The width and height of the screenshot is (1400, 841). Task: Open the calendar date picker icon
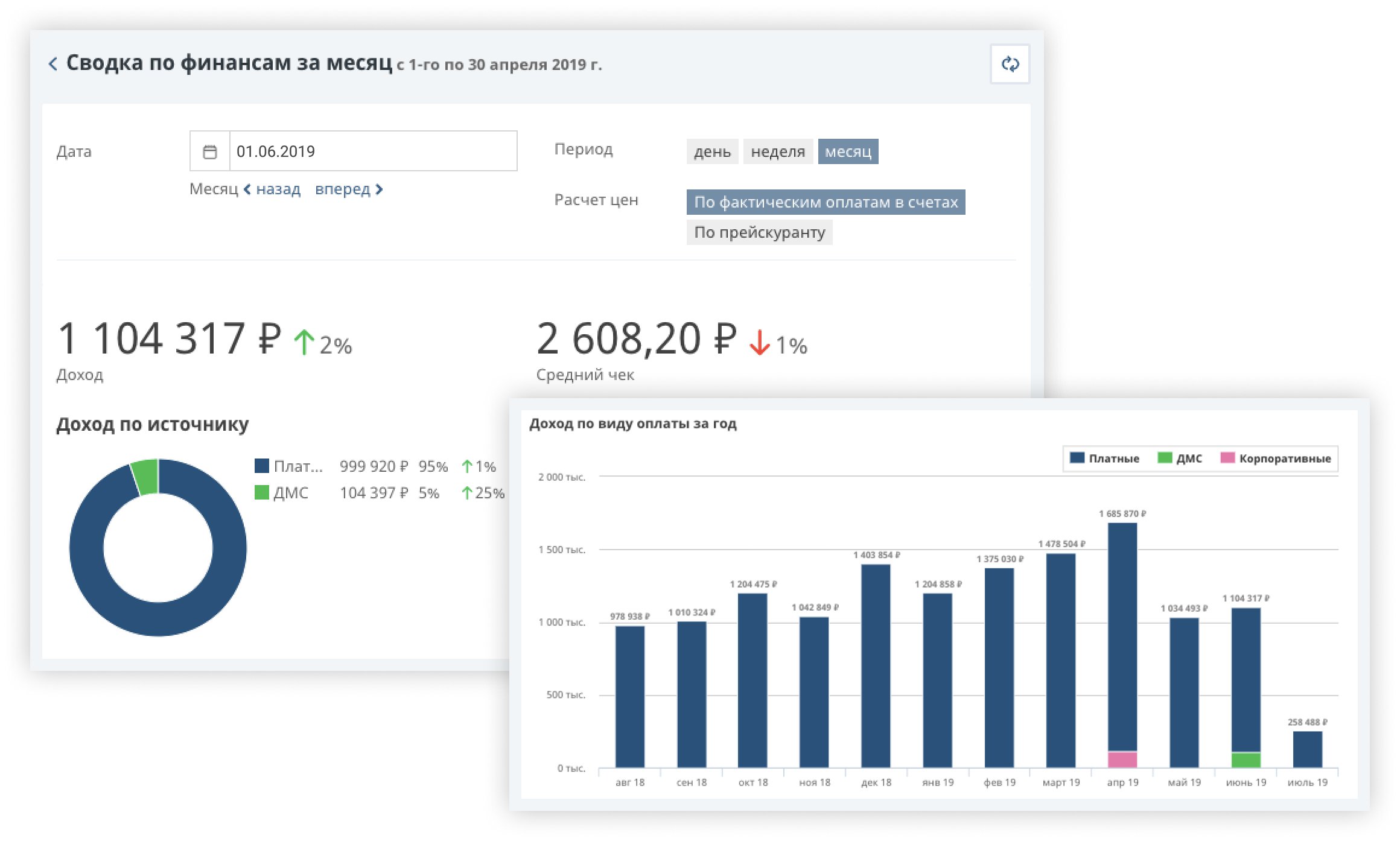pos(209,151)
